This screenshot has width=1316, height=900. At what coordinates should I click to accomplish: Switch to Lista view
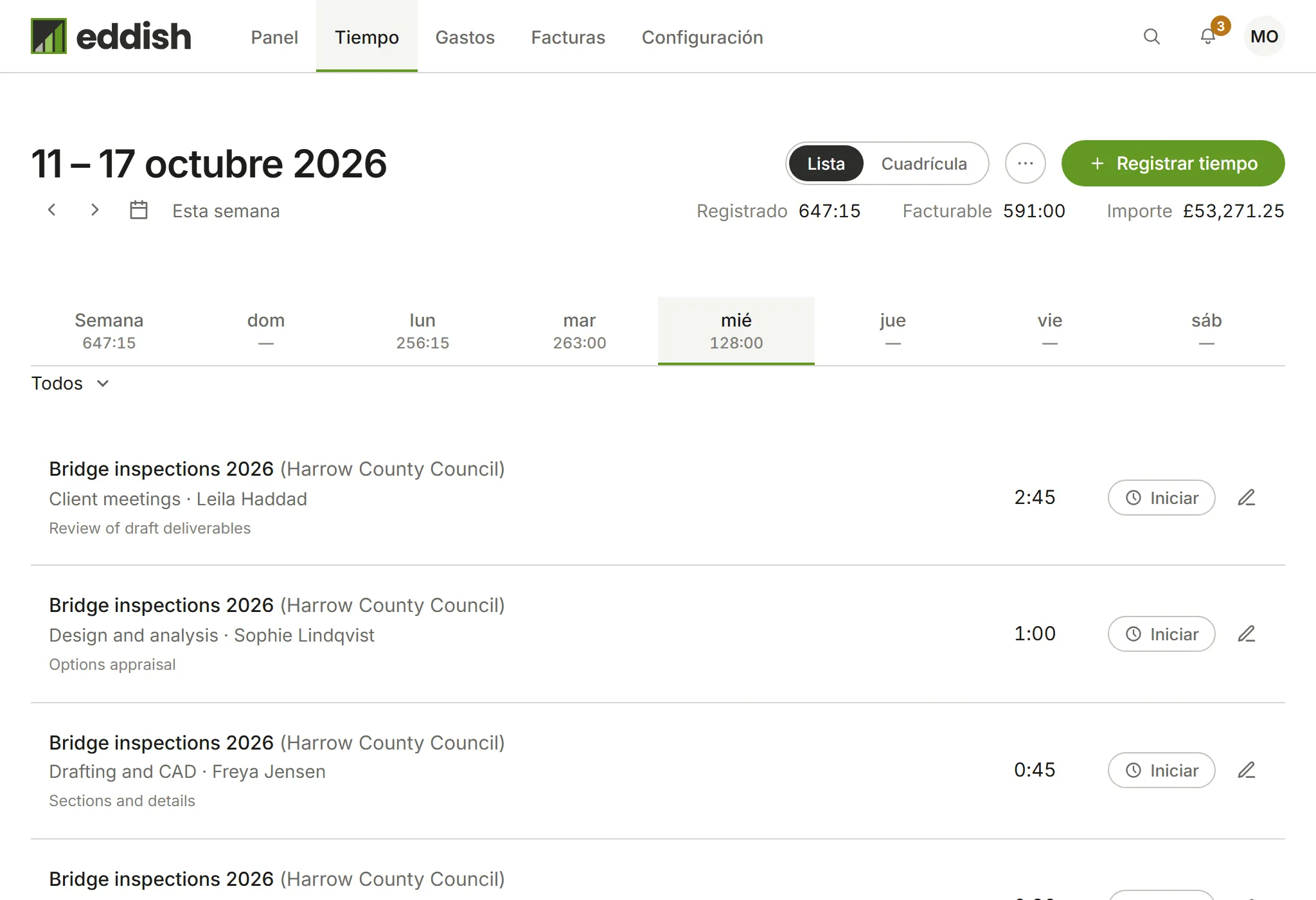tap(826, 163)
